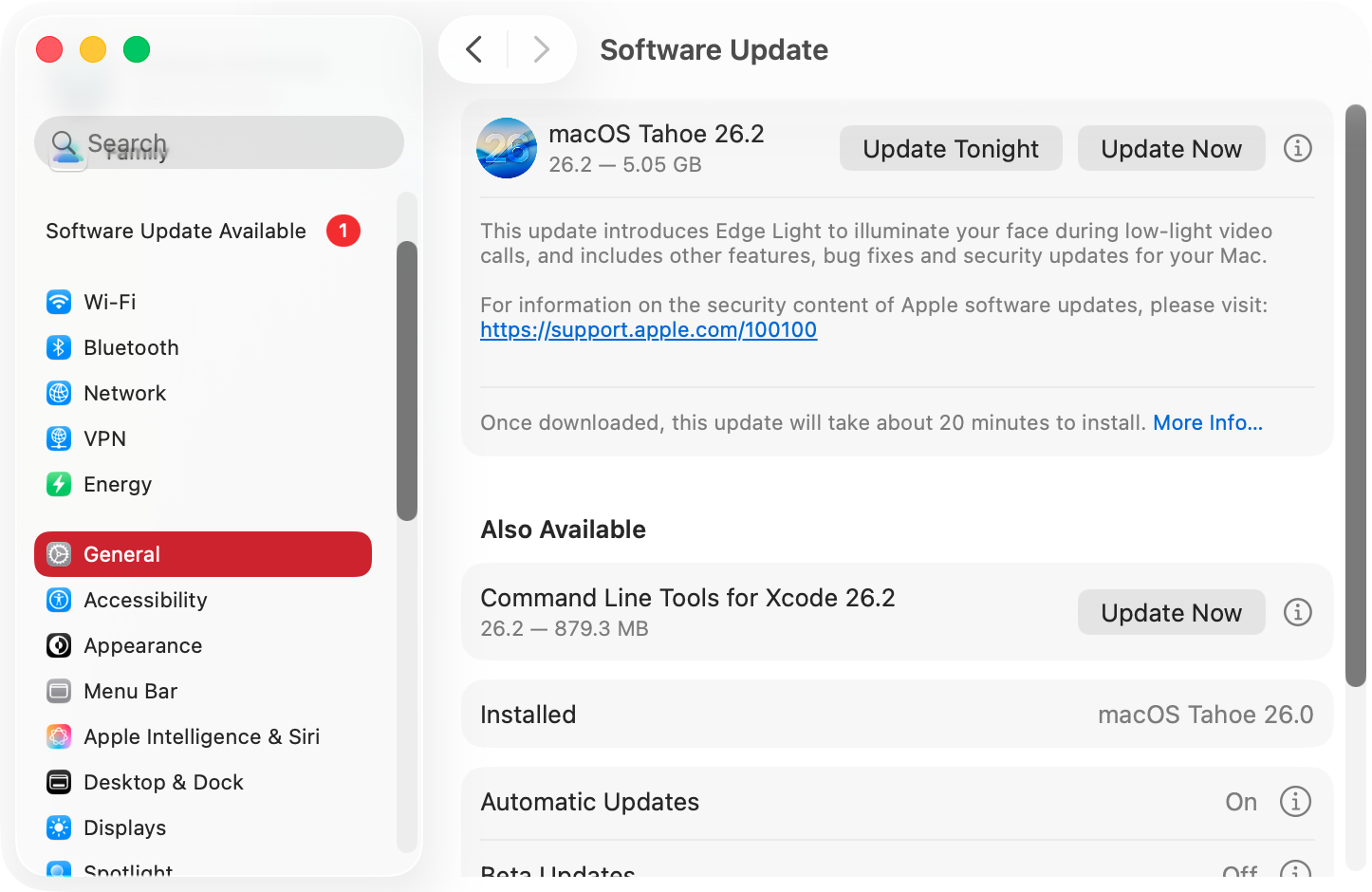1372x892 pixels.
Task: Click the Update Tonight button
Action: [x=950, y=148]
